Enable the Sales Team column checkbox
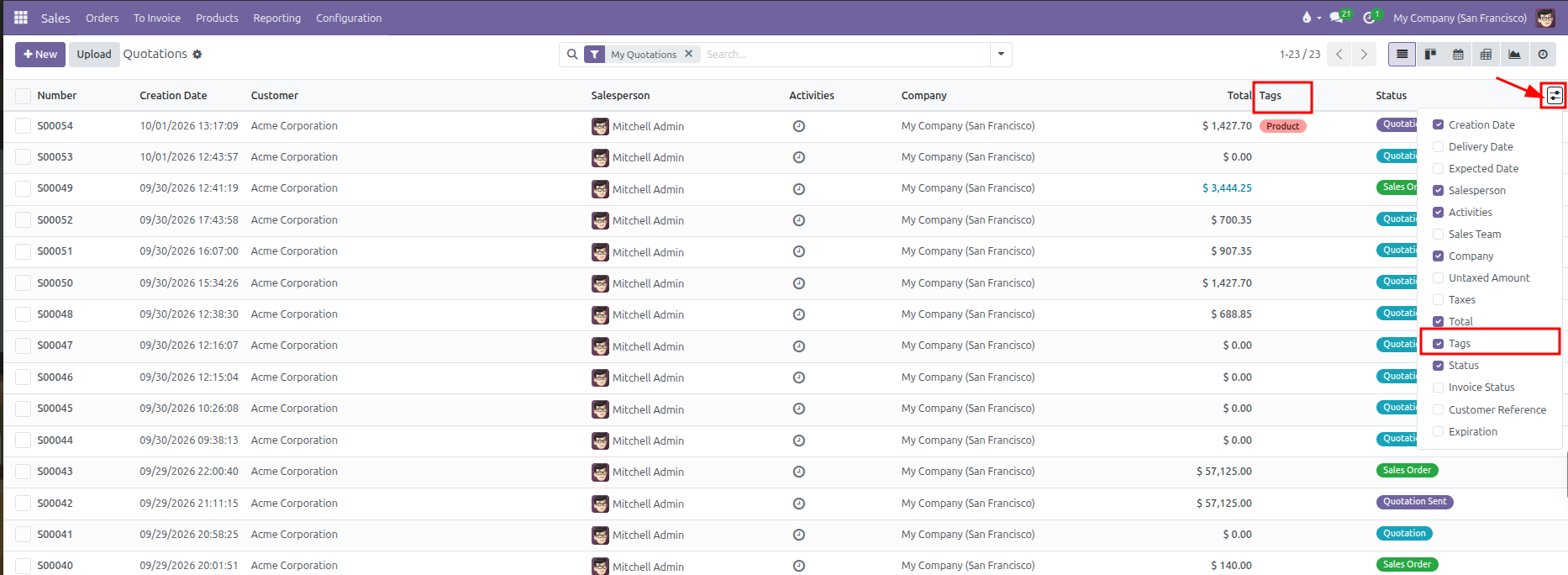The height and width of the screenshot is (575, 1568). coord(1439,234)
